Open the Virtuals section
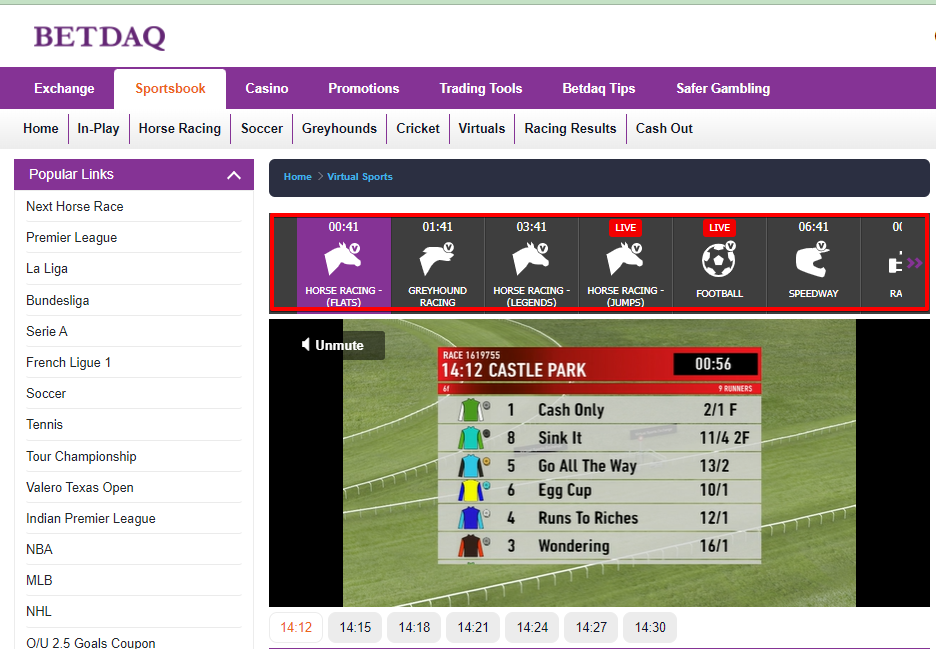 point(482,128)
